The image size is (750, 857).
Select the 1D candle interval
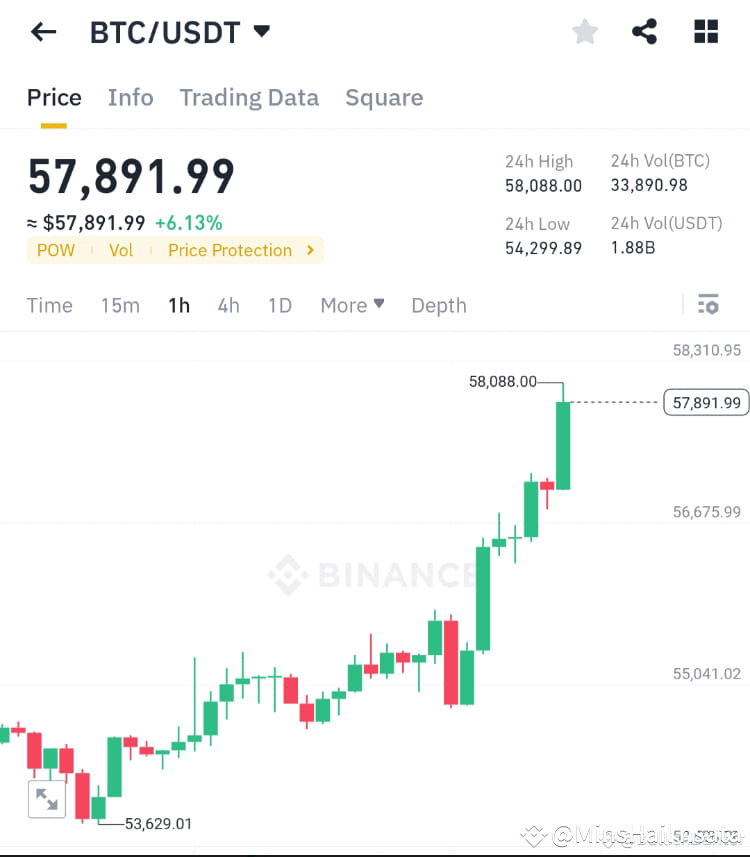(x=280, y=305)
